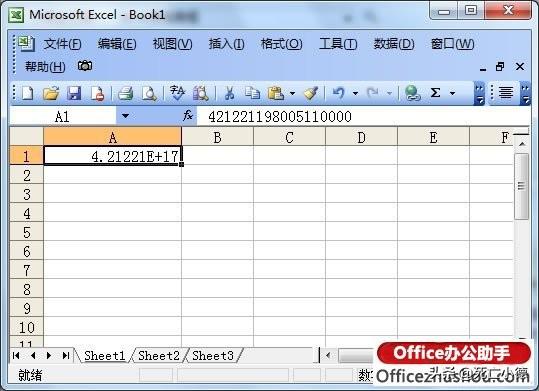Open the 帮助(H) menu
Image resolution: width=539 pixels, height=391 pixels.
45,66
